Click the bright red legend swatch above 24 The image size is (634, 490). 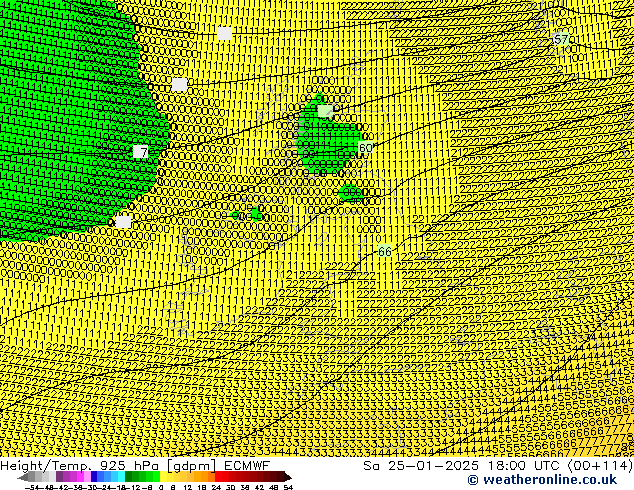point(218,477)
